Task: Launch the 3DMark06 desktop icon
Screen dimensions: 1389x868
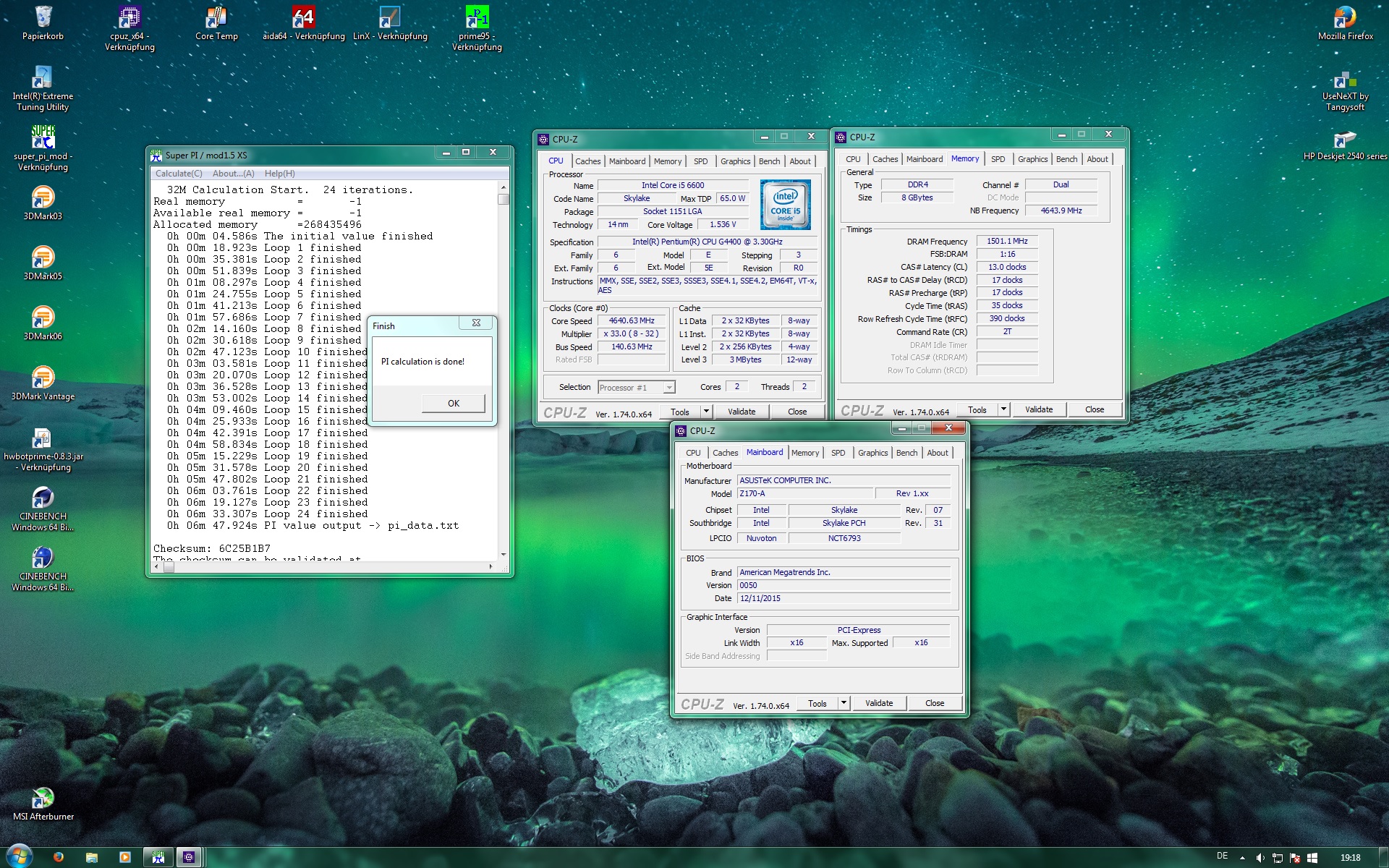Action: tap(43, 323)
